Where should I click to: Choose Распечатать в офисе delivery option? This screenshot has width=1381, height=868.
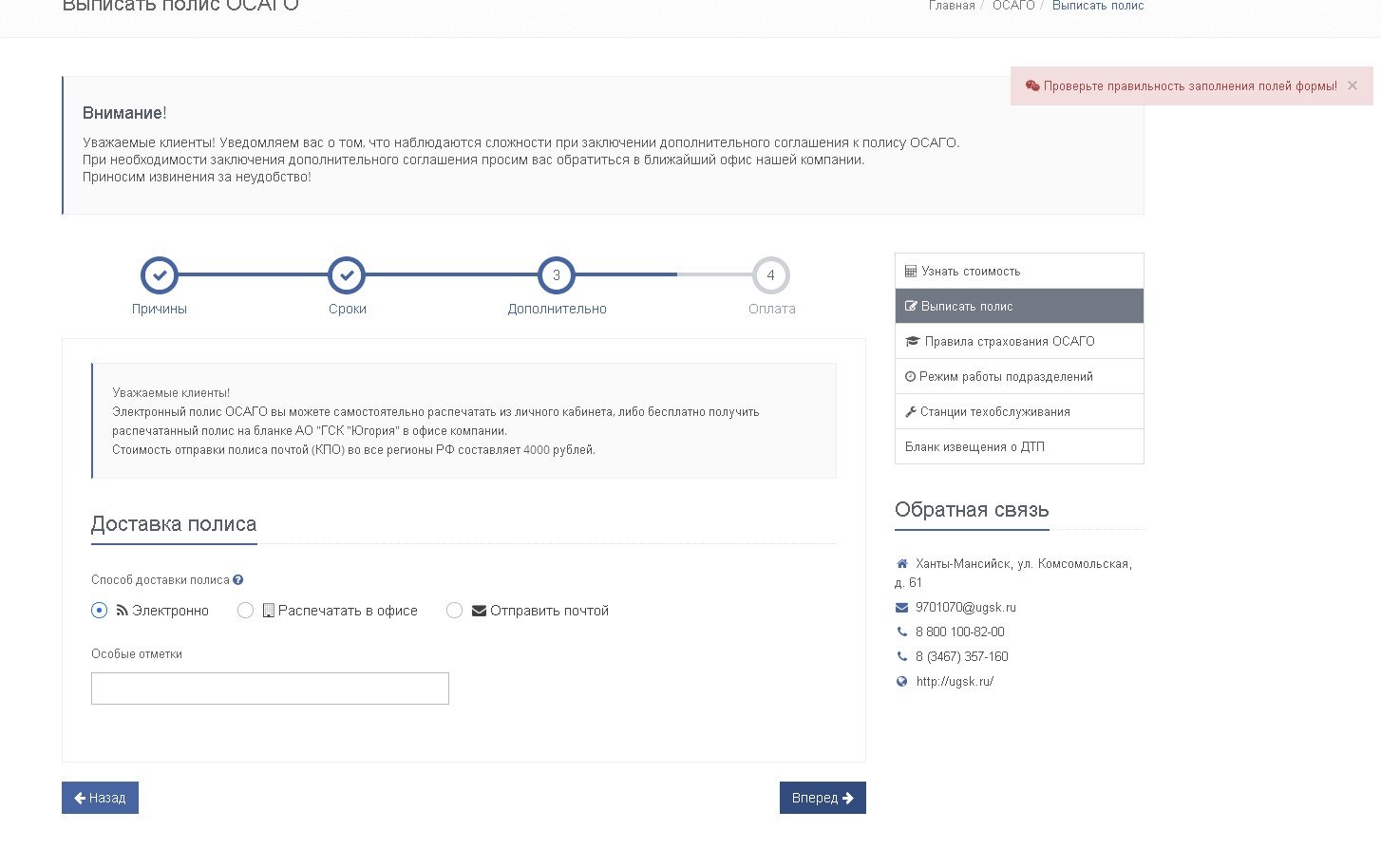click(245, 611)
